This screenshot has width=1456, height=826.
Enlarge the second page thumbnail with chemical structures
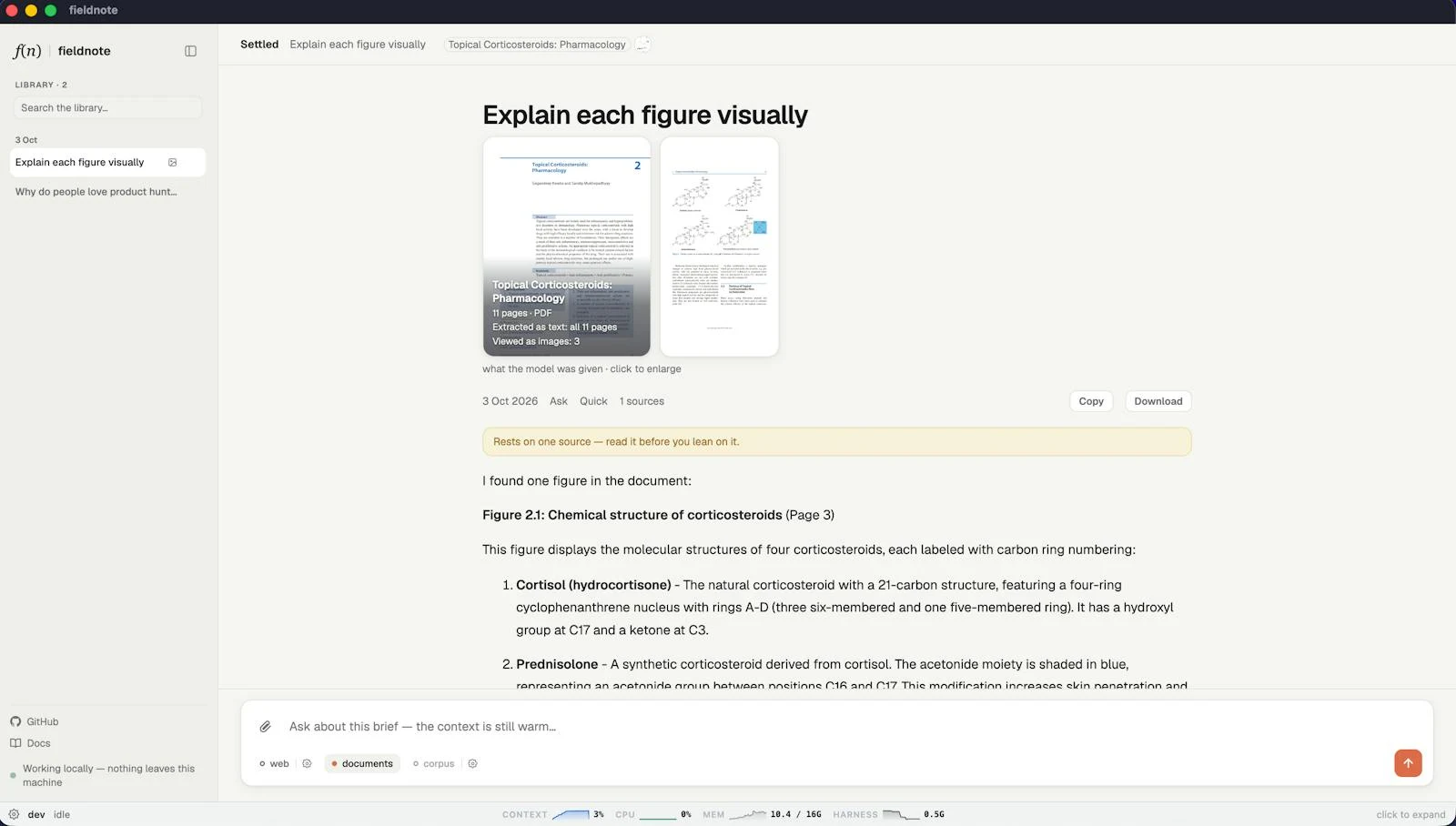[x=719, y=247]
